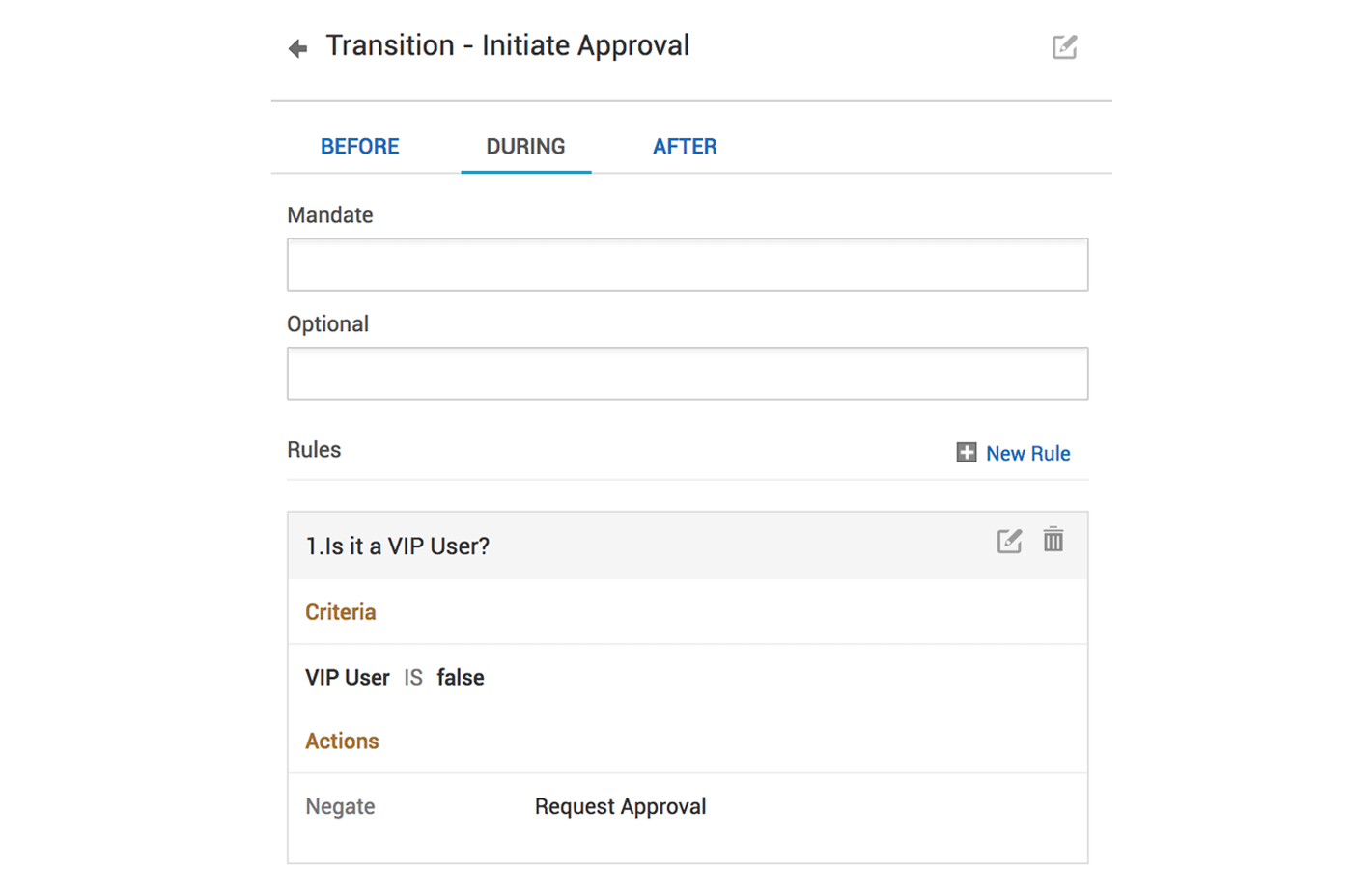Open the AFTER tab

[x=685, y=147]
